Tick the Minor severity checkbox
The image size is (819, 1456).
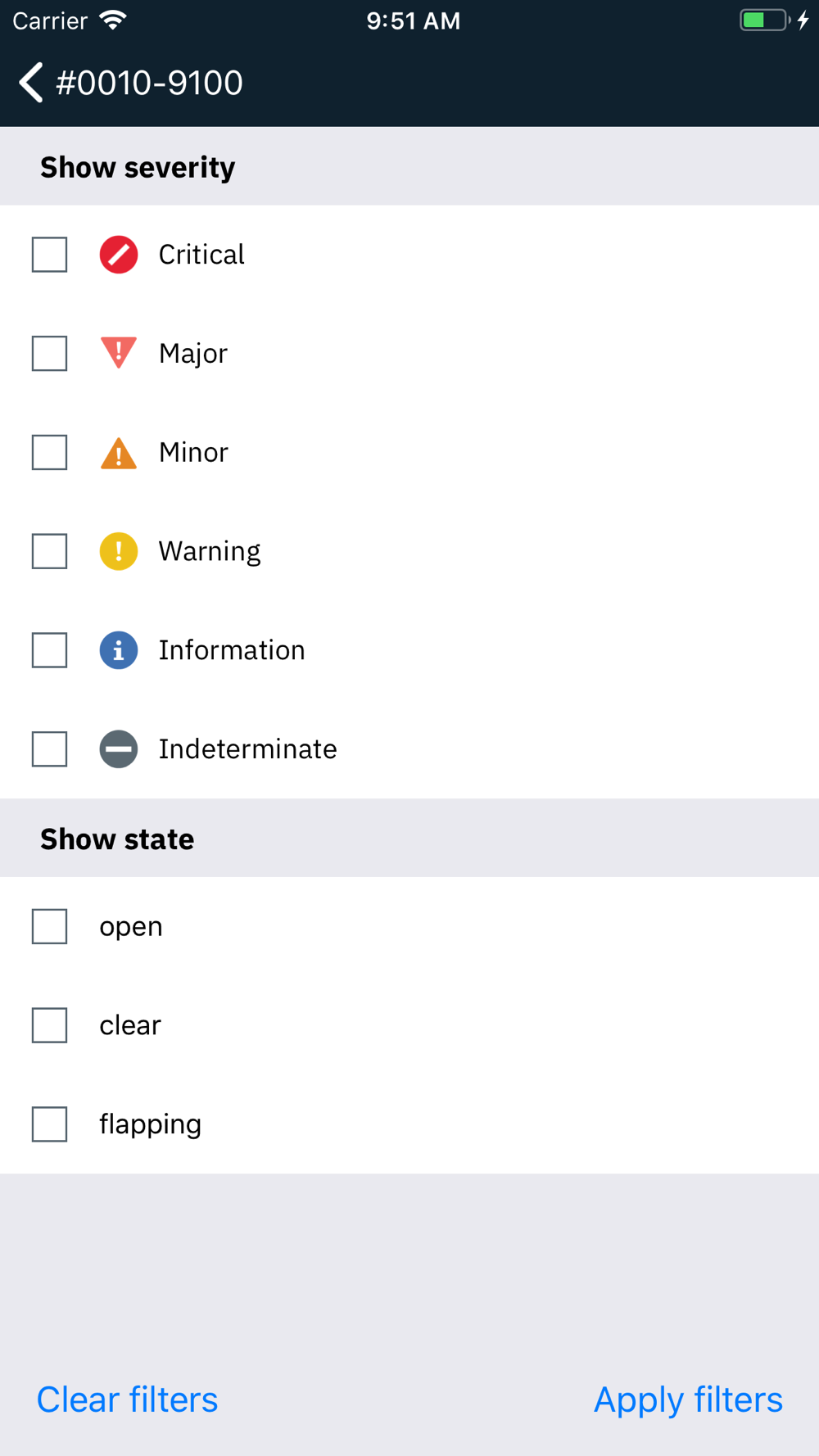50,453
